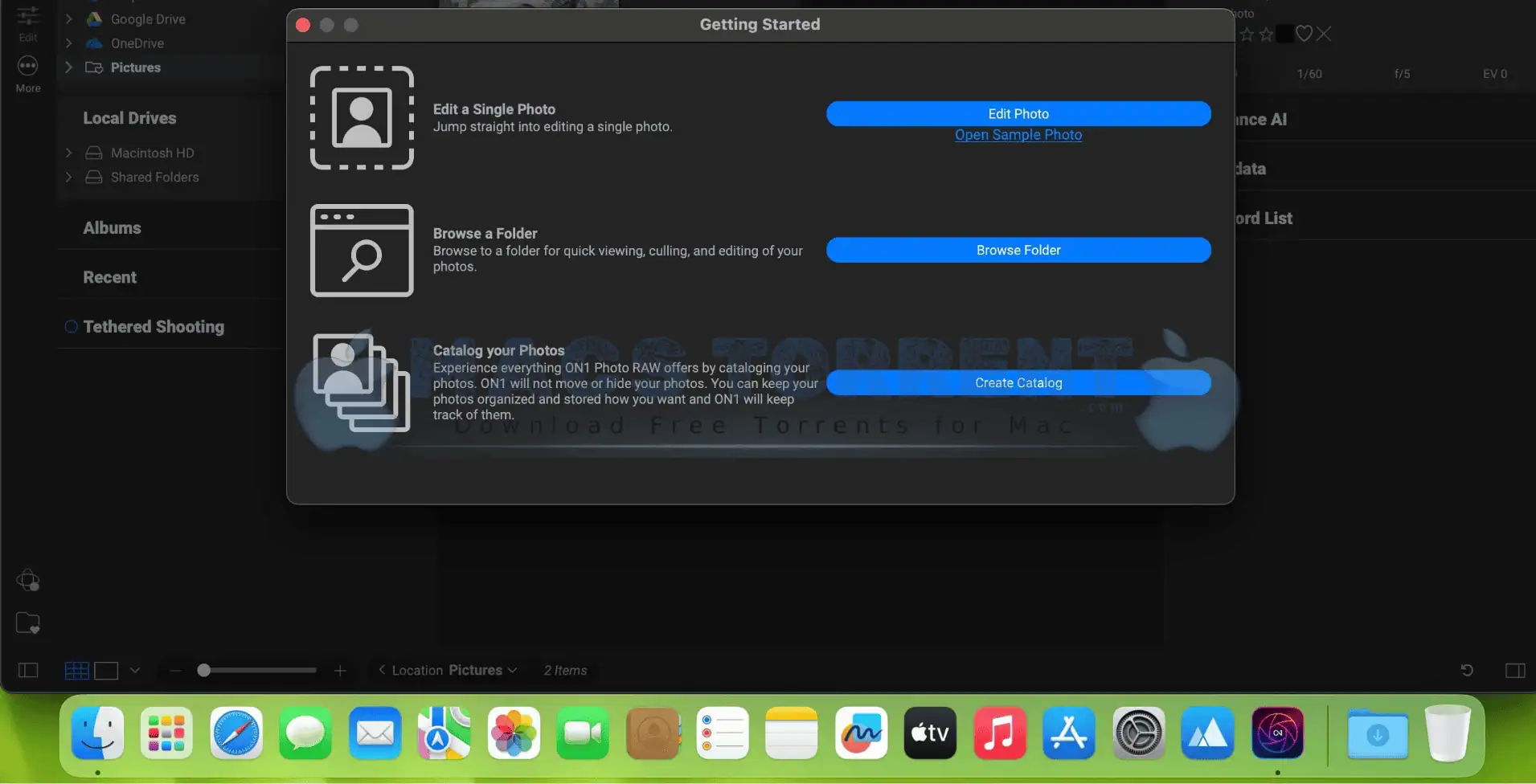Open the view mode dropdown chevron
The image size is (1536, 784).
click(x=135, y=670)
